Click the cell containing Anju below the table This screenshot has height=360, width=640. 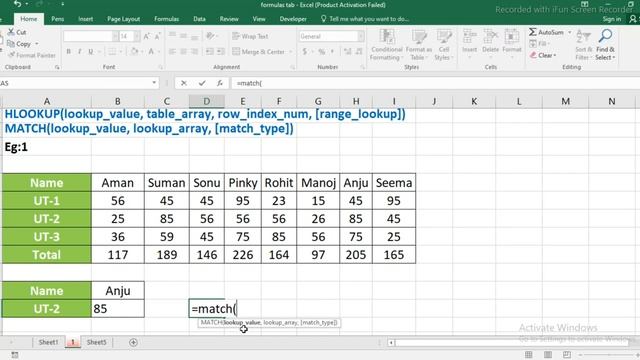point(118,291)
